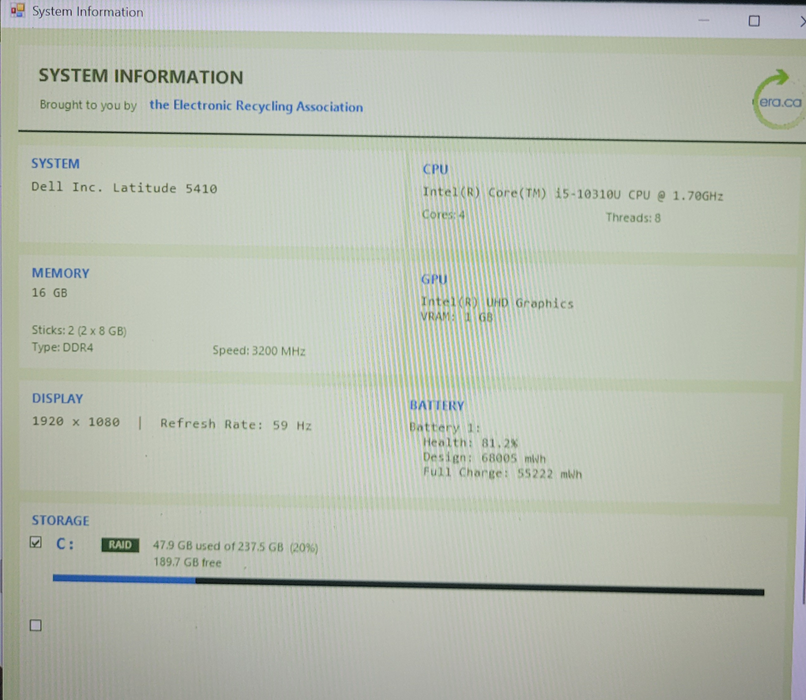Click the Sticks: 2 (2 x 8 GB) line
Image resolution: width=806 pixels, height=700 pixels.
point(79,330)
